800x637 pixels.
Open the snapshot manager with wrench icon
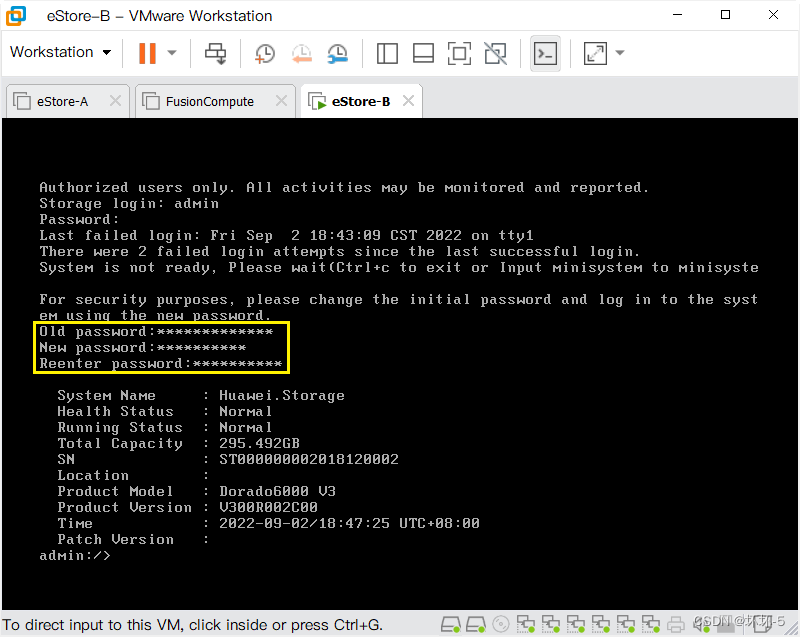(x=338, y=53)
